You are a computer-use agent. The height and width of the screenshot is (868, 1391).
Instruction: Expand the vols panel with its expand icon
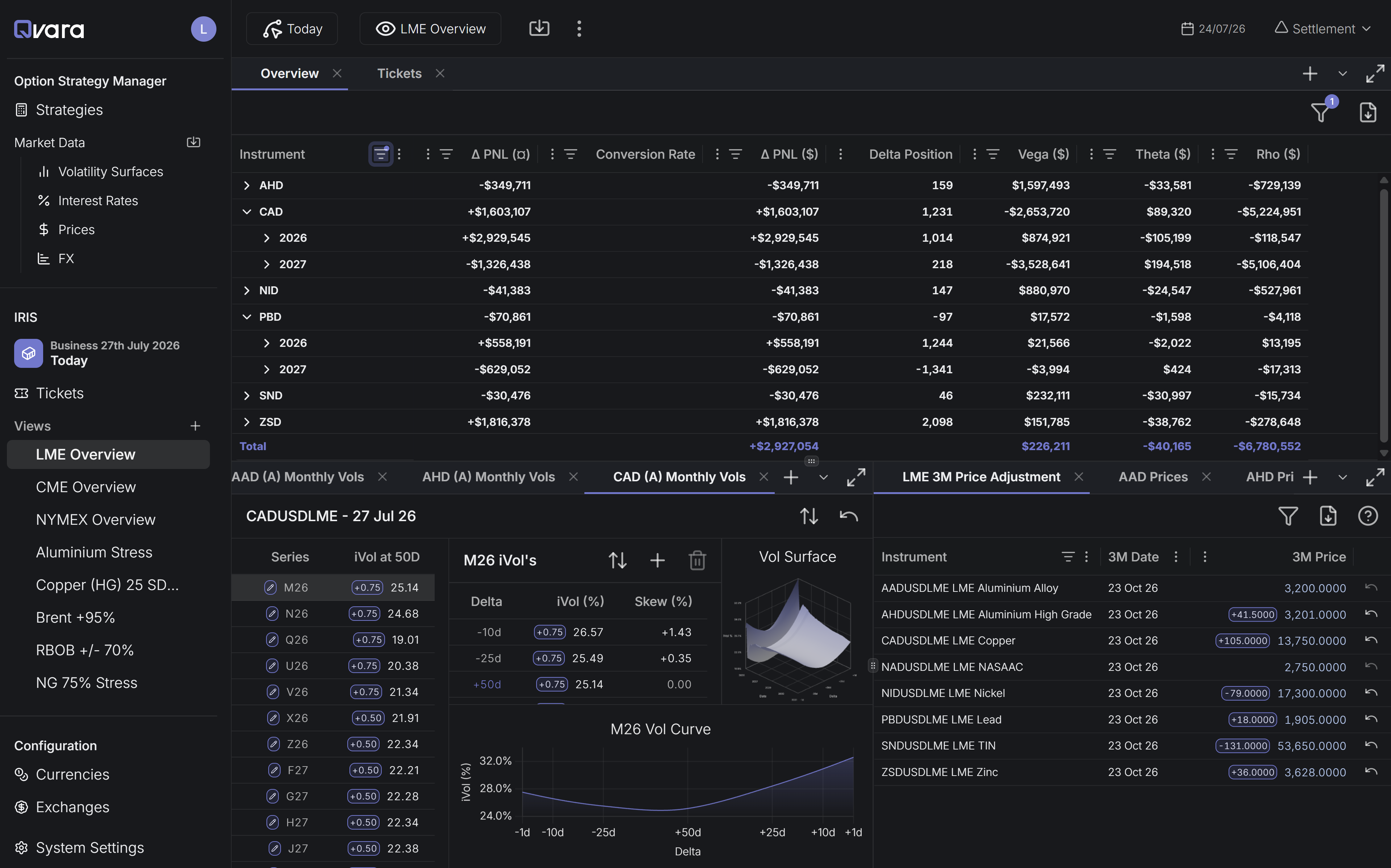tap(856, 477)
